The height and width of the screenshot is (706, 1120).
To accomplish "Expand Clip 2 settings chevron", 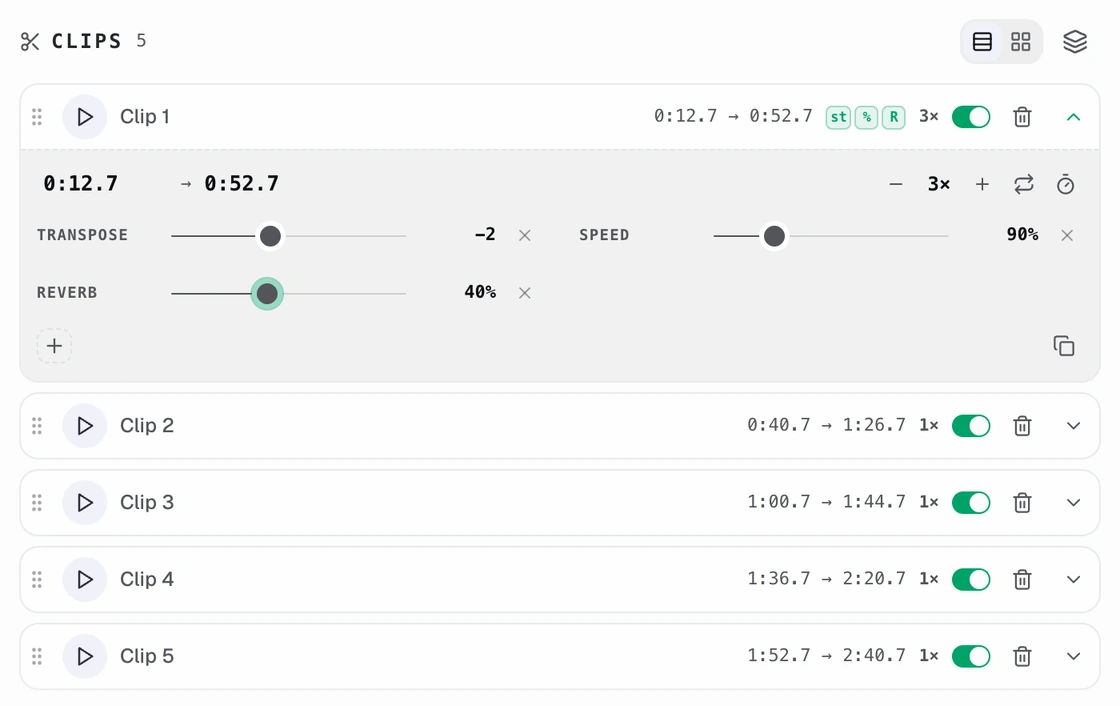I will (x=1073, y=426).
